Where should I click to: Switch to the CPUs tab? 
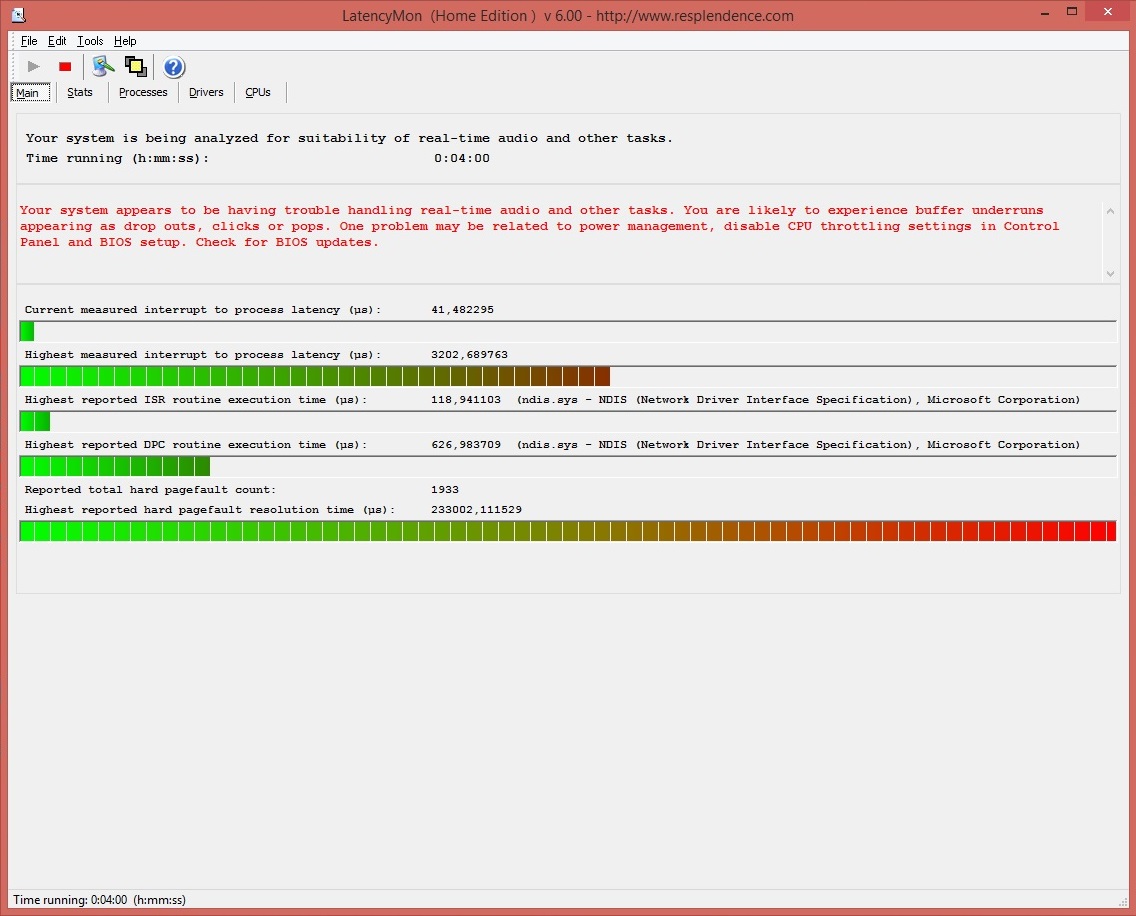click(258, 92)
